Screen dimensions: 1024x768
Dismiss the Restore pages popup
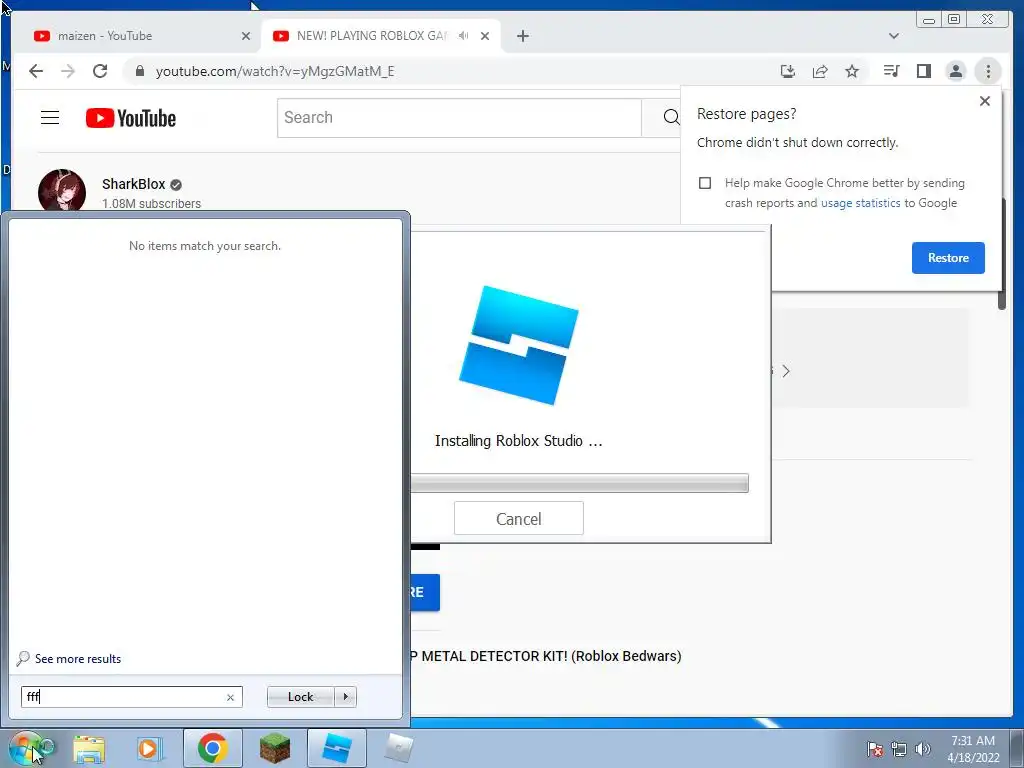985,101
